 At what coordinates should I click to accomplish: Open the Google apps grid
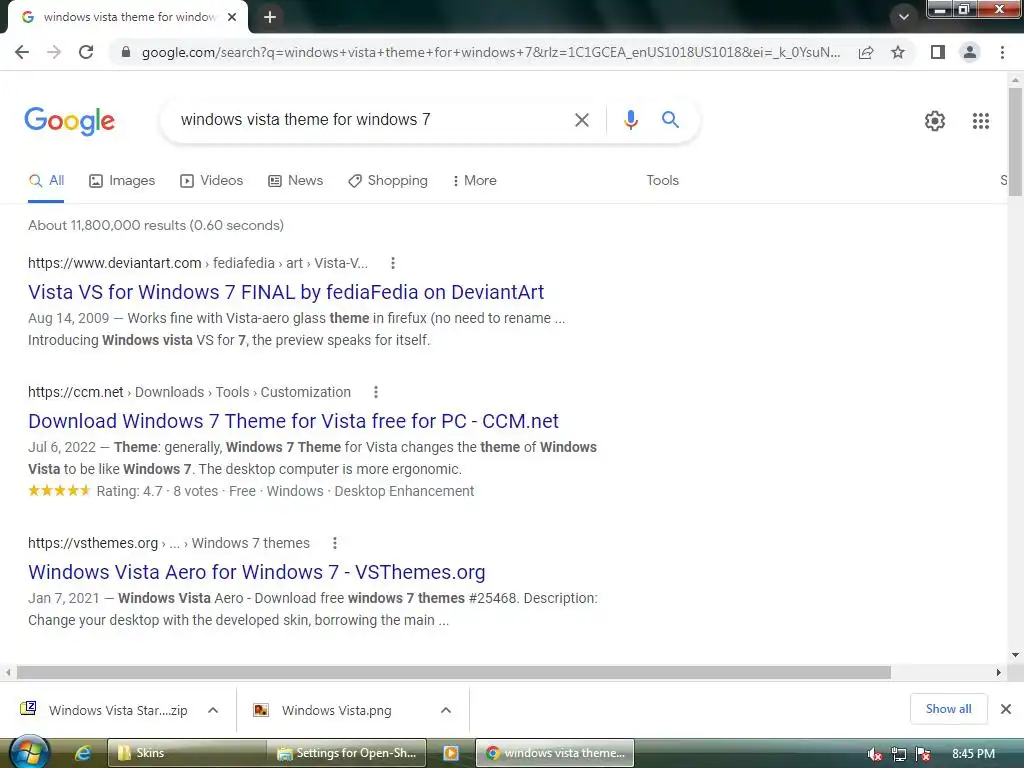(980, 121)
